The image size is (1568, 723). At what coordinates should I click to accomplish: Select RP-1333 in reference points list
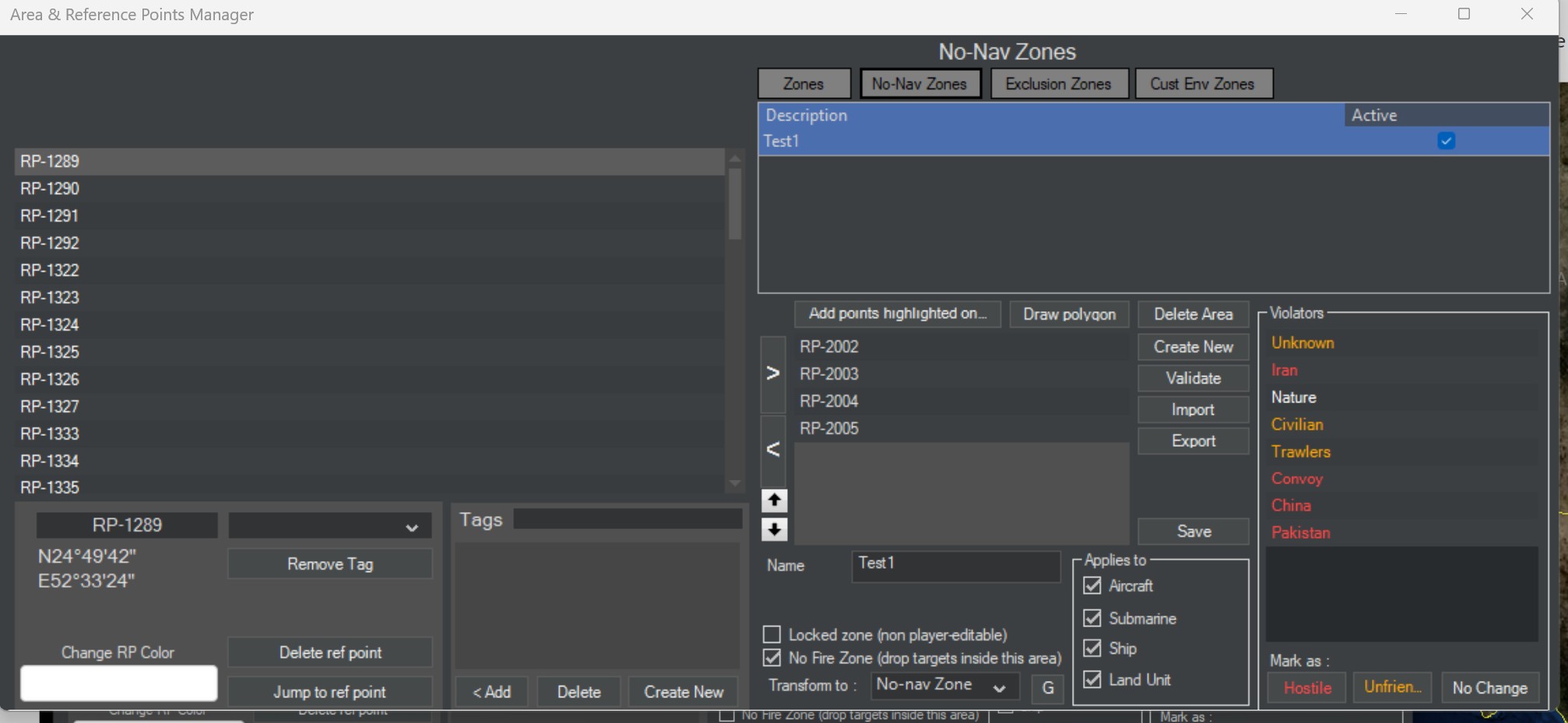point(370,433)
